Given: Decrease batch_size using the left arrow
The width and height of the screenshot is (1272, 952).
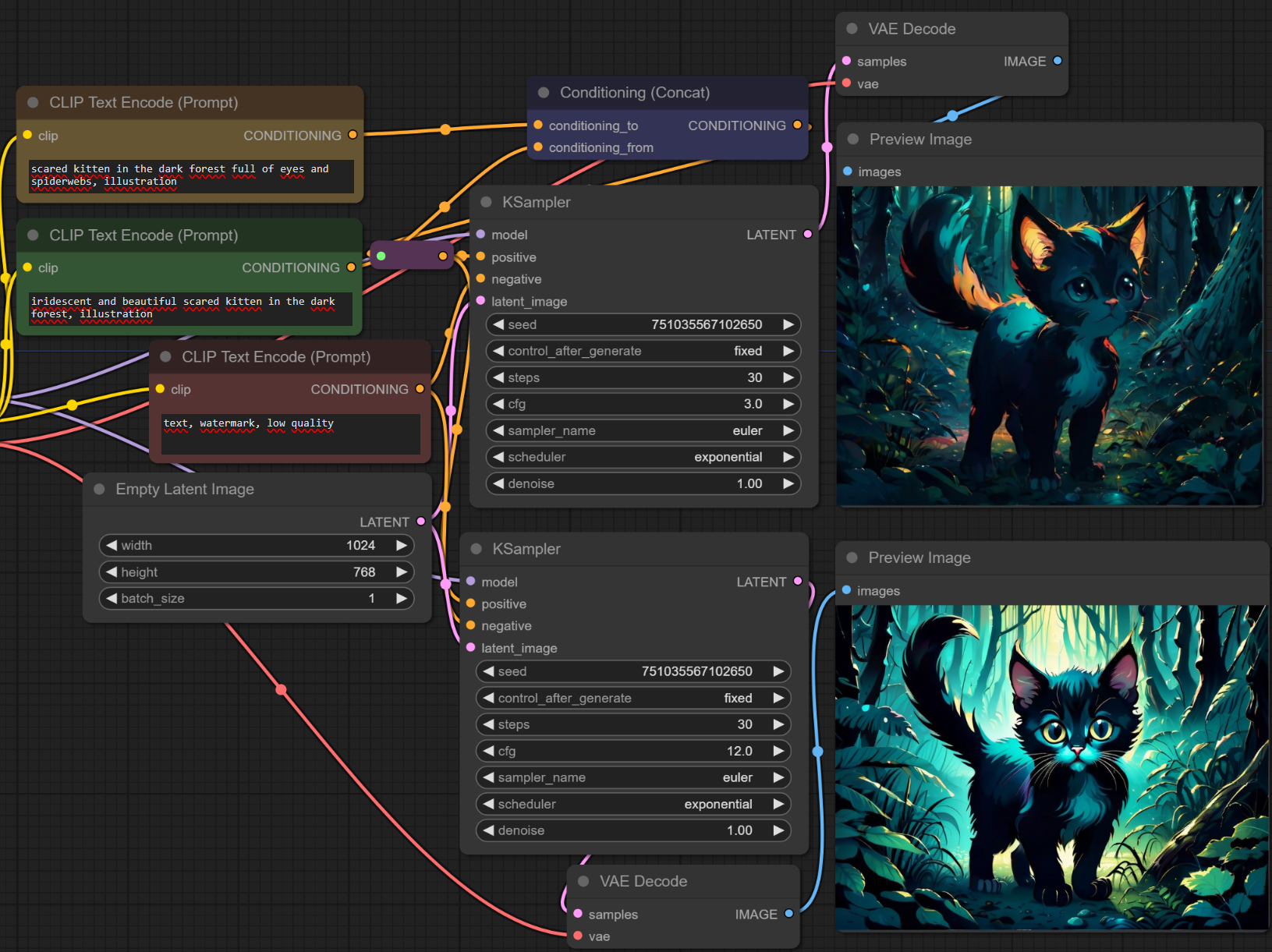Looking at the screenshot, I should pyautogui.click(x=112, y=599).
